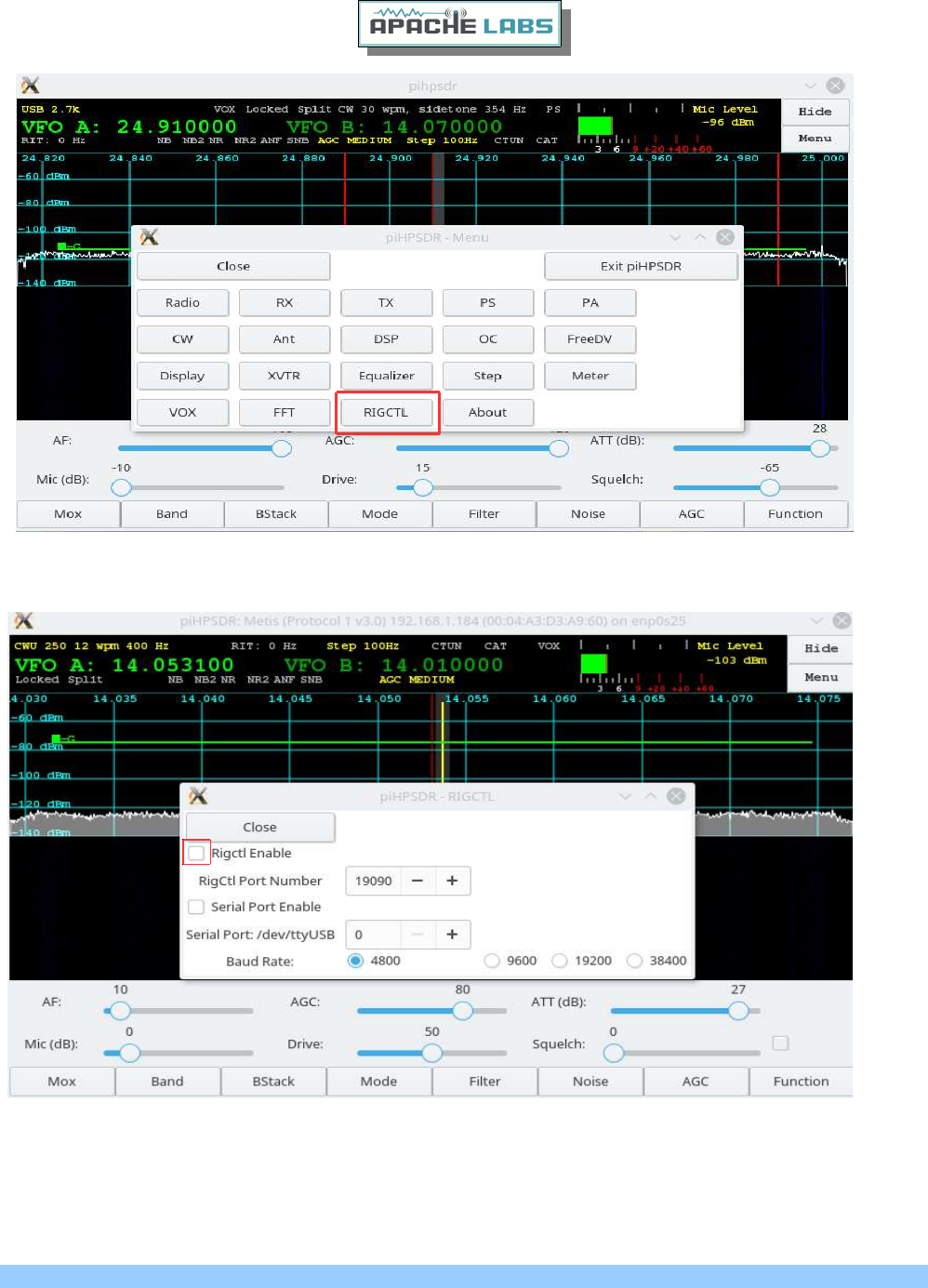Screen dimensions: 928x1288
Task: Click AGC in lower window toolbar
Action: click(696, 1081)
